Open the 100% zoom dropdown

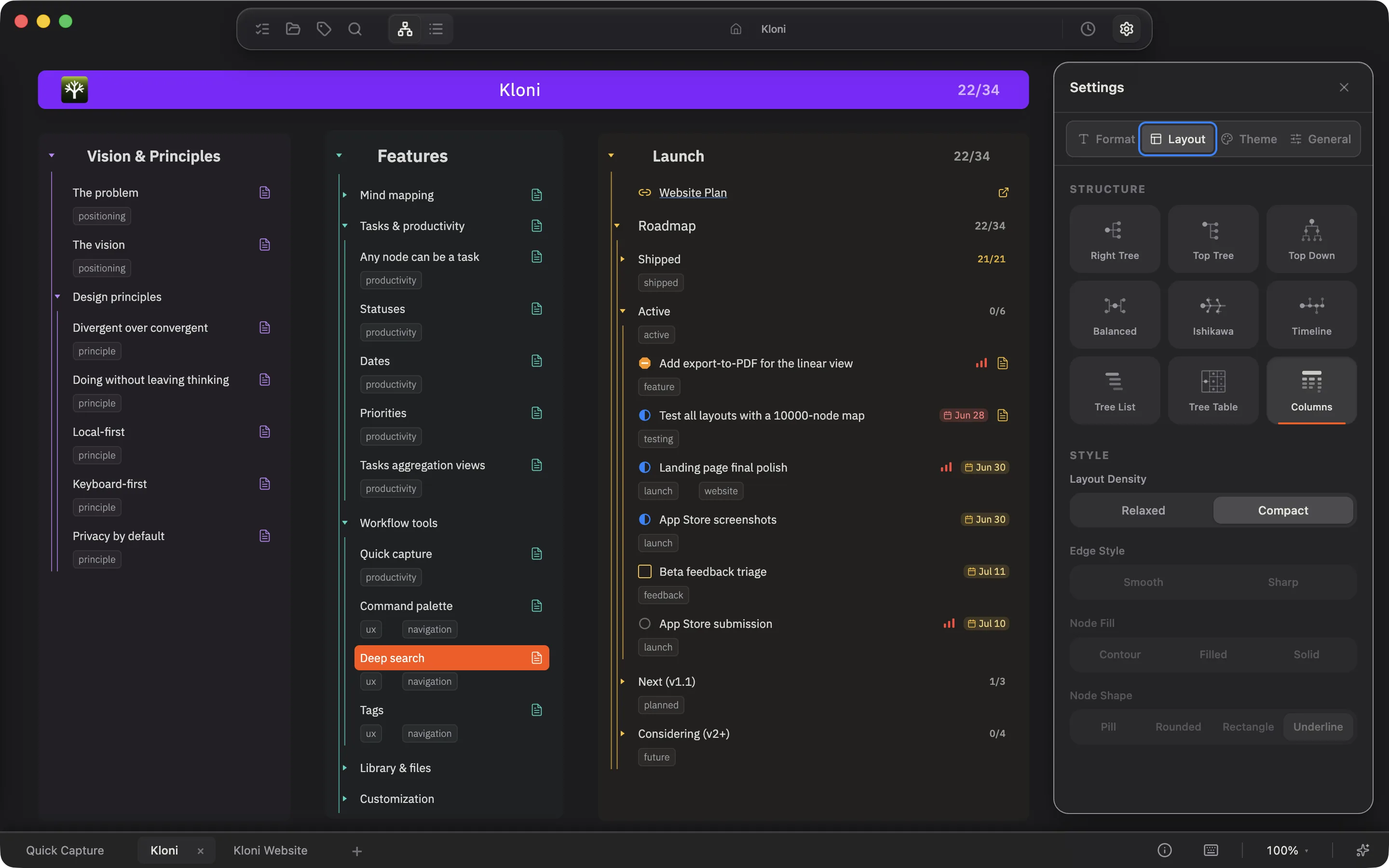(1287, 850)
